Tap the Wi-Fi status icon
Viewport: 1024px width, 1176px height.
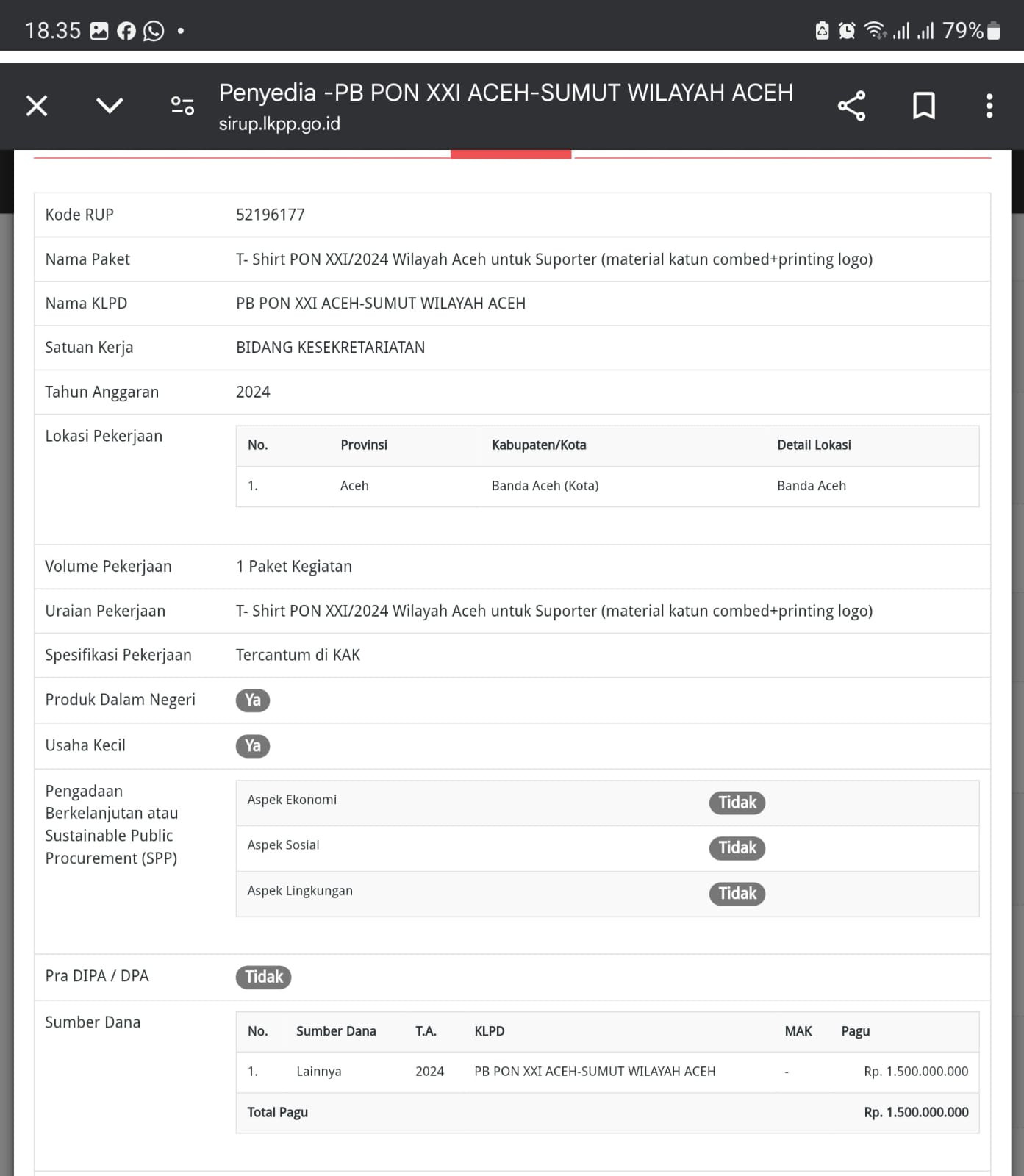[875, 31]
